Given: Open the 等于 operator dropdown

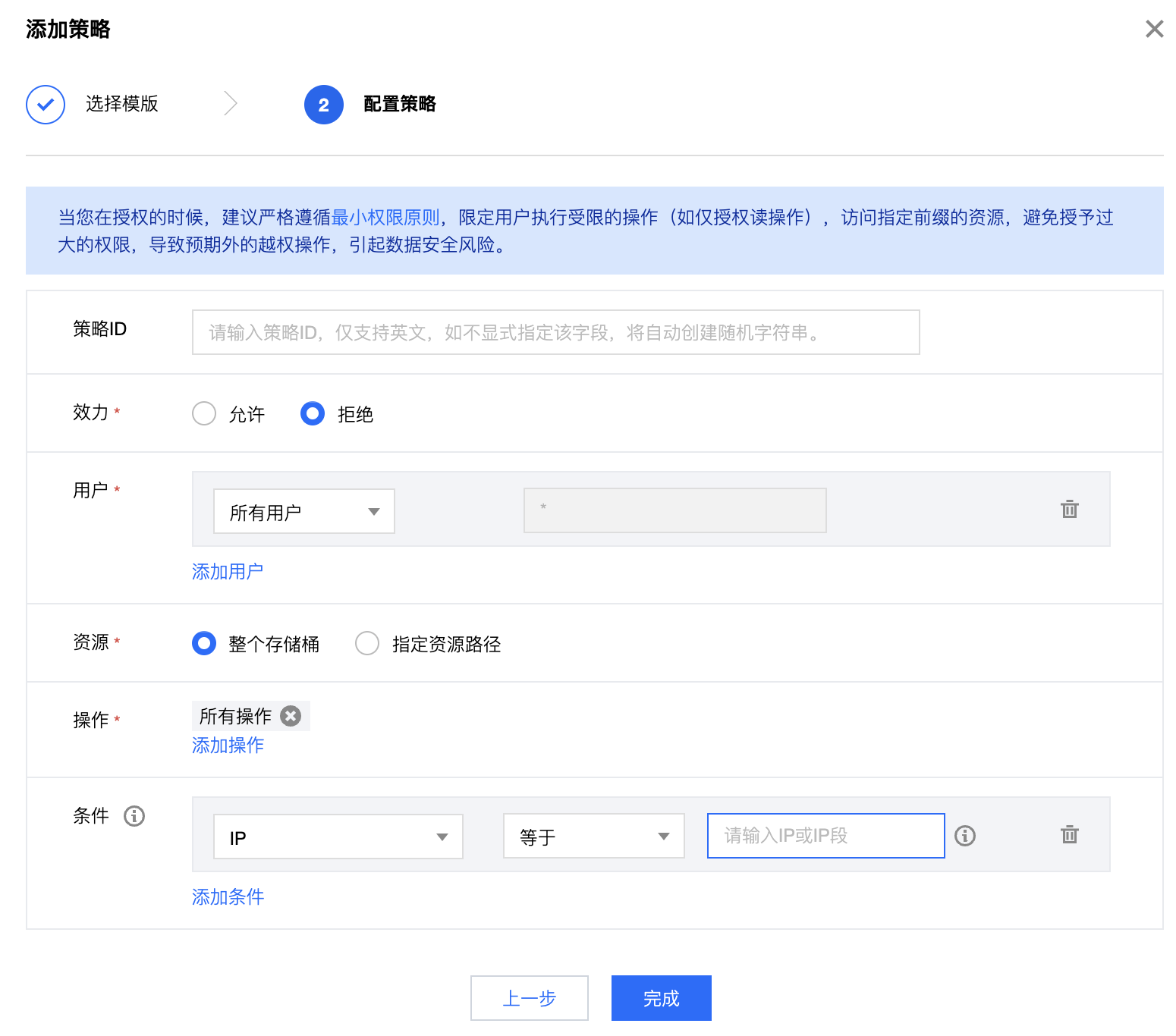Looking at the screenshot, I should [593, 837].
